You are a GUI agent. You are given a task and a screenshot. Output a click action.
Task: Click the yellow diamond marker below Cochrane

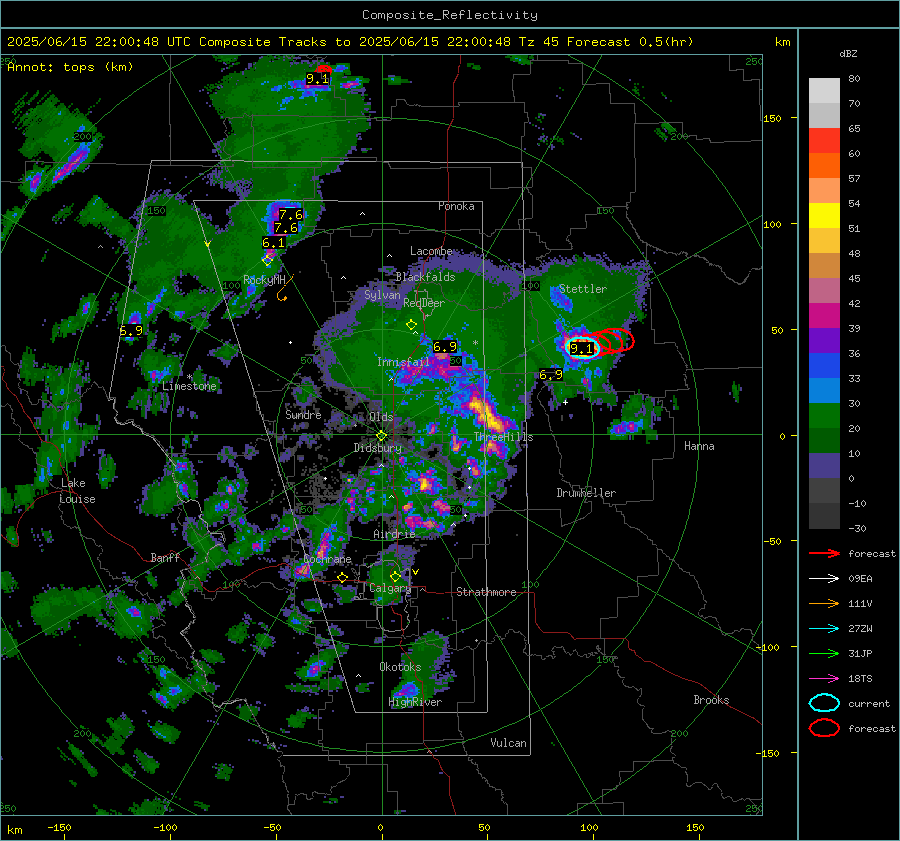pyautogui.click(x=343, y=578)
